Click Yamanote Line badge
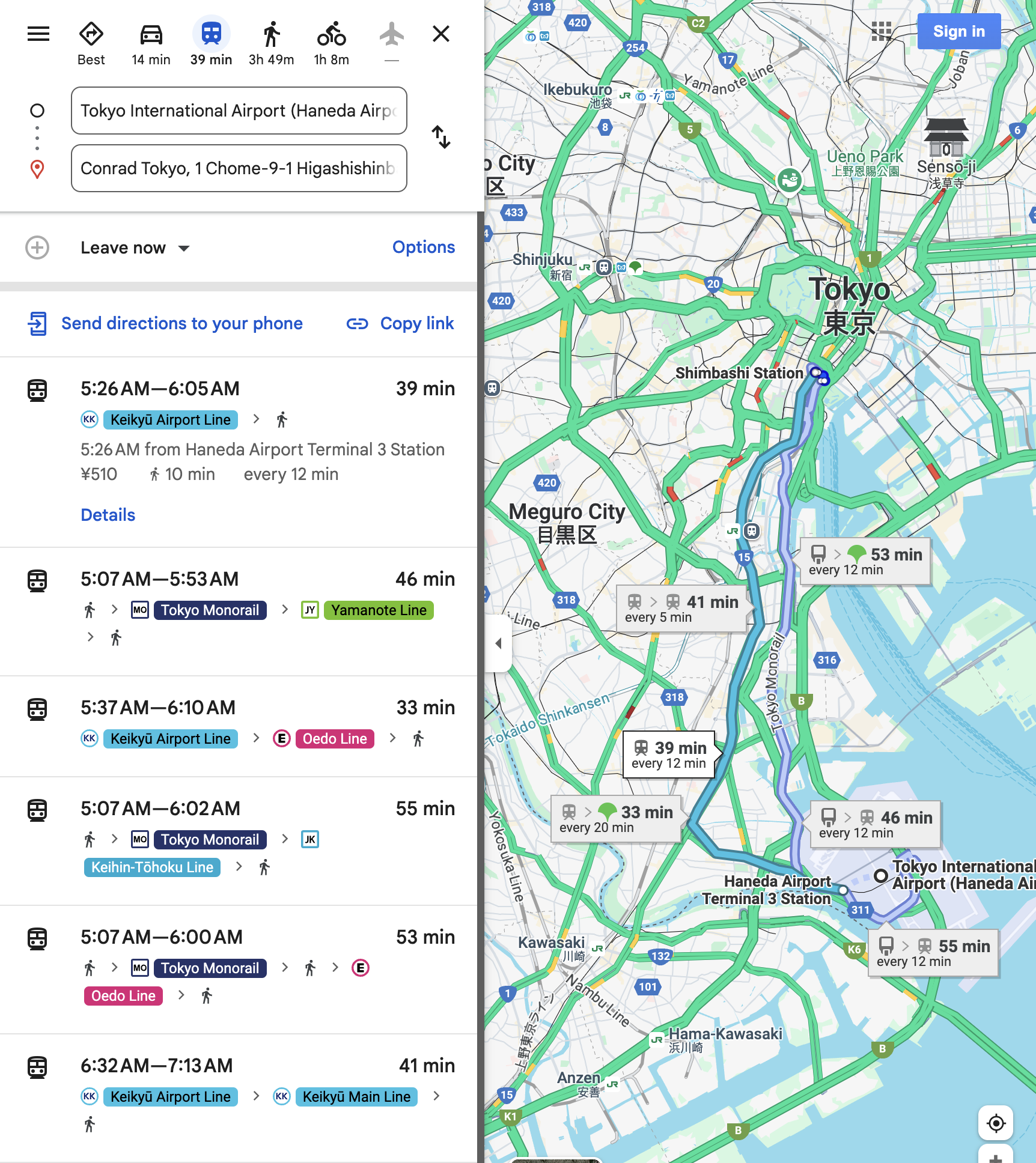The image size is (1036, 1163). coord(379,610)
